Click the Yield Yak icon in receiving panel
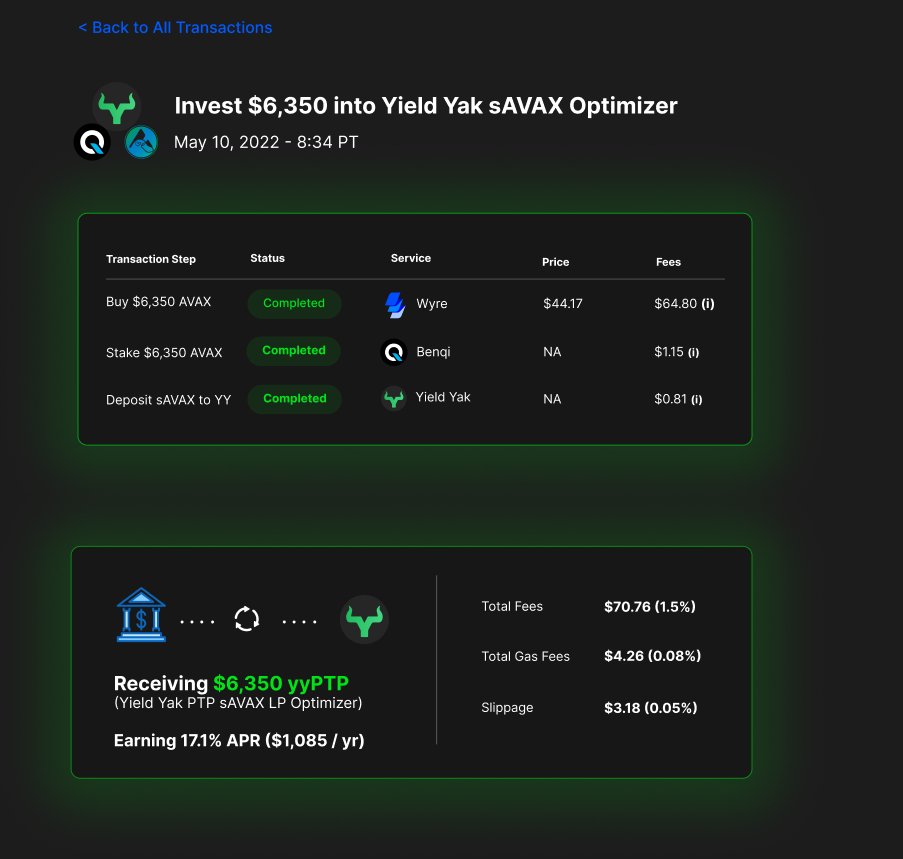 (364, 619)
